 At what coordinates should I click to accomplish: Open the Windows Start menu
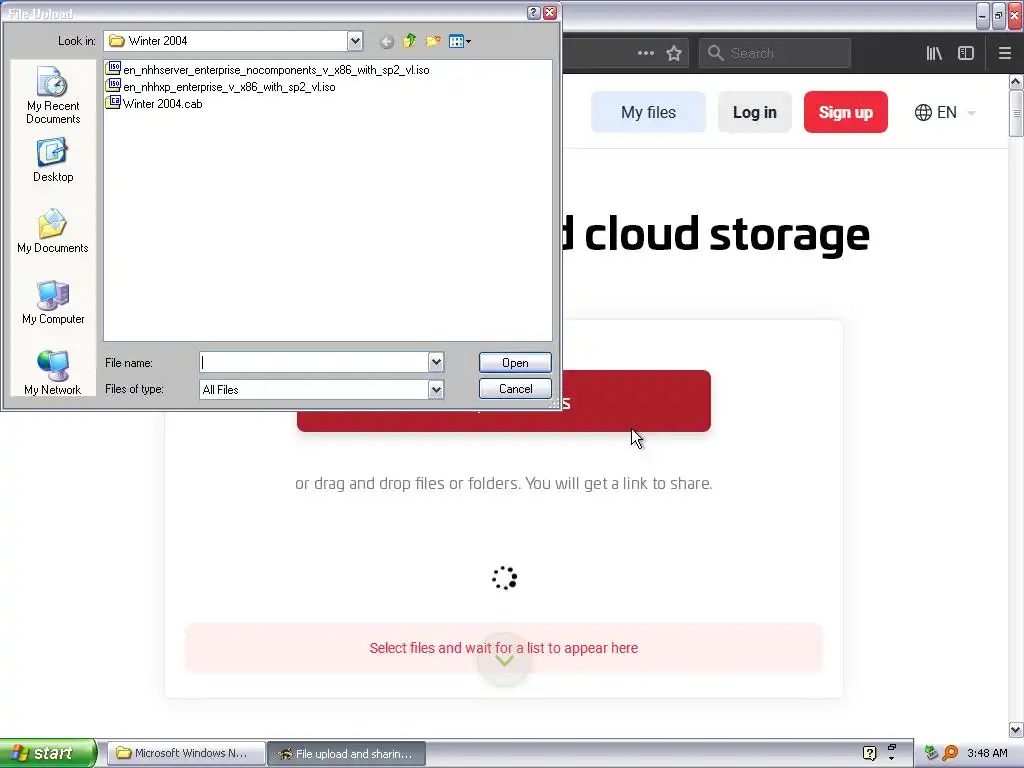coord(48,753)
